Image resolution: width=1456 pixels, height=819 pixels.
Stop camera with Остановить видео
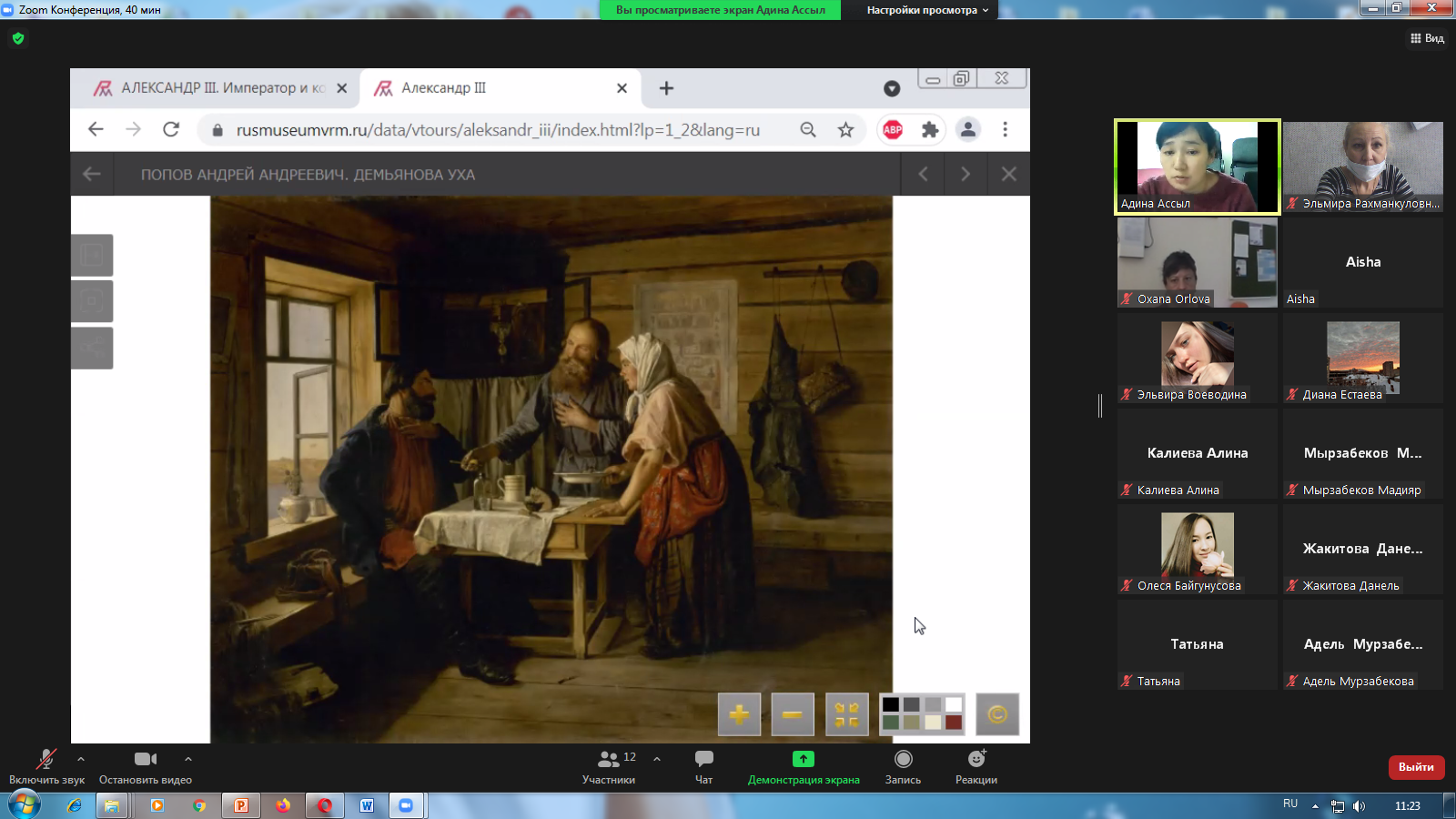(146, 766)
